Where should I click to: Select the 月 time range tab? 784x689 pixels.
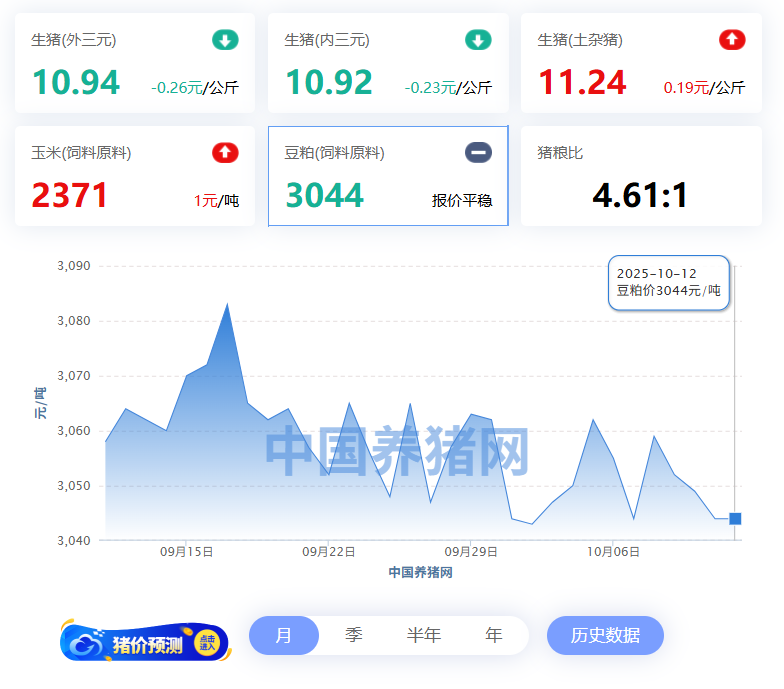pos(284,636)
